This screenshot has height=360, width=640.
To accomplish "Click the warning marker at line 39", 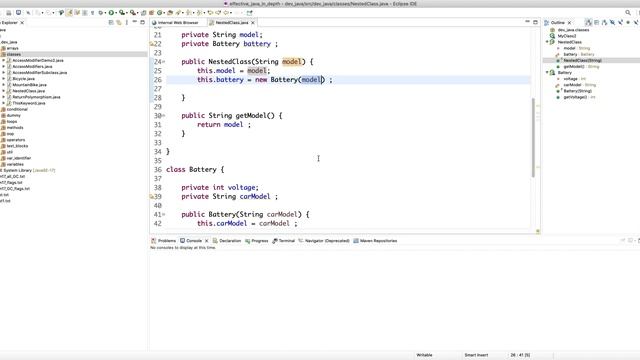I will [x=152, y=197].
